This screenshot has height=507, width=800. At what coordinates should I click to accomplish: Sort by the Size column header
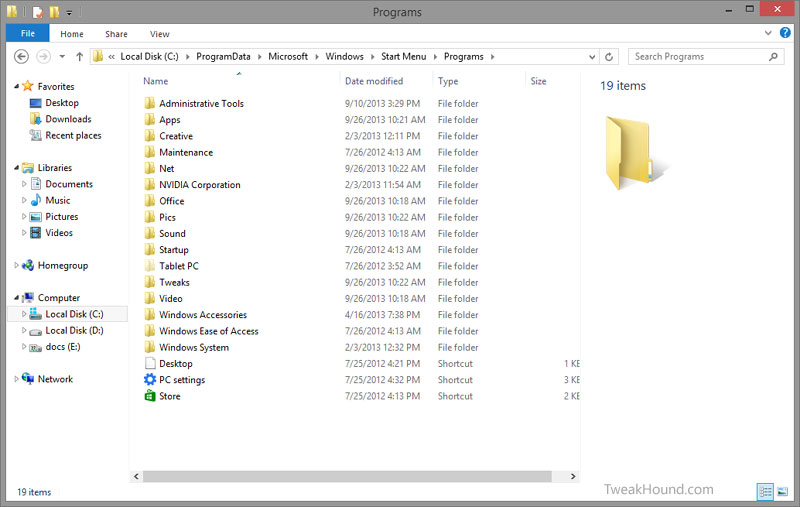538,81
